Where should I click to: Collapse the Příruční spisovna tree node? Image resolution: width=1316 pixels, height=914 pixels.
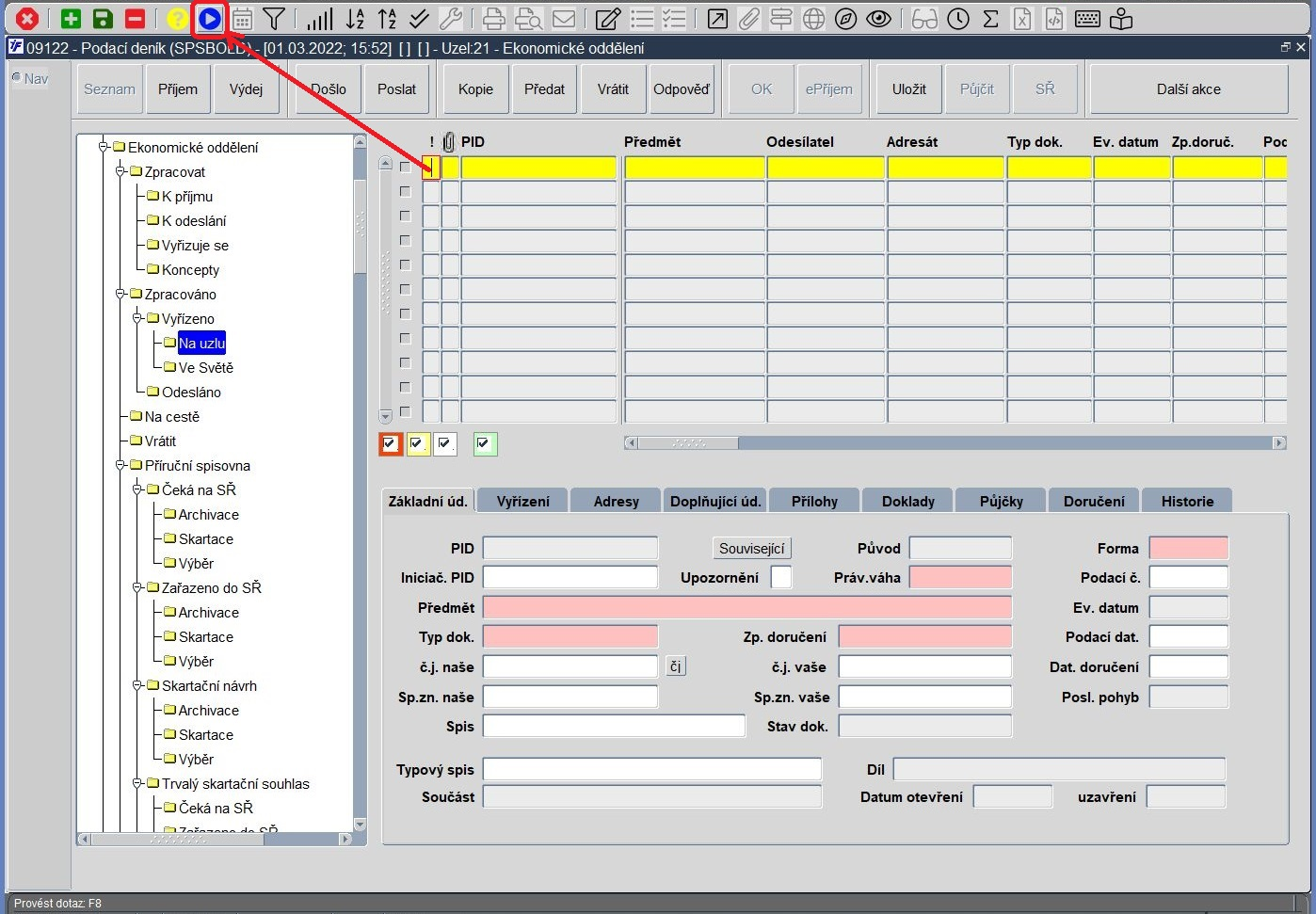[120, 465]
